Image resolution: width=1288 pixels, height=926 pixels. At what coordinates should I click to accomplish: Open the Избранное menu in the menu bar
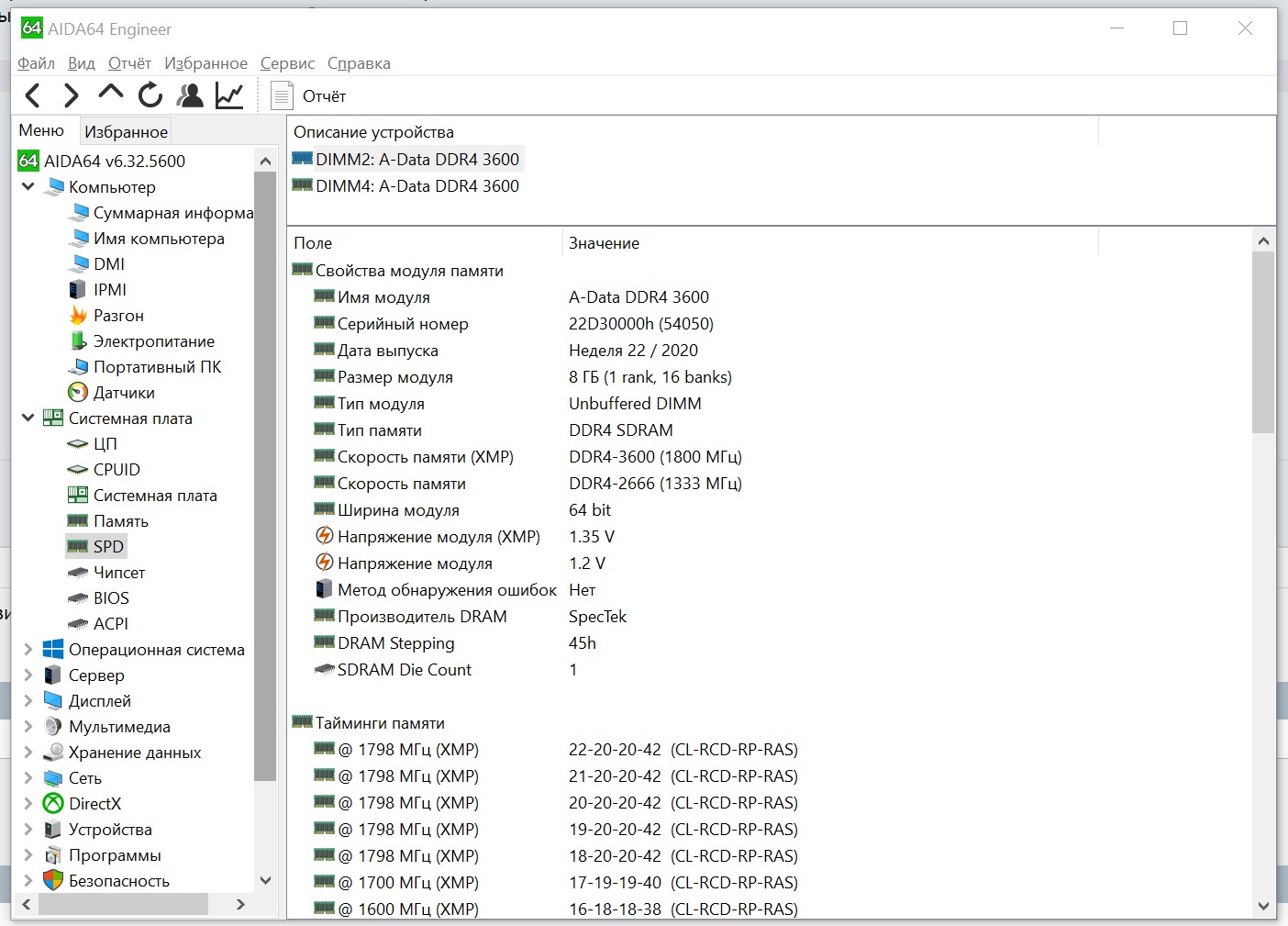coord(205,63)
